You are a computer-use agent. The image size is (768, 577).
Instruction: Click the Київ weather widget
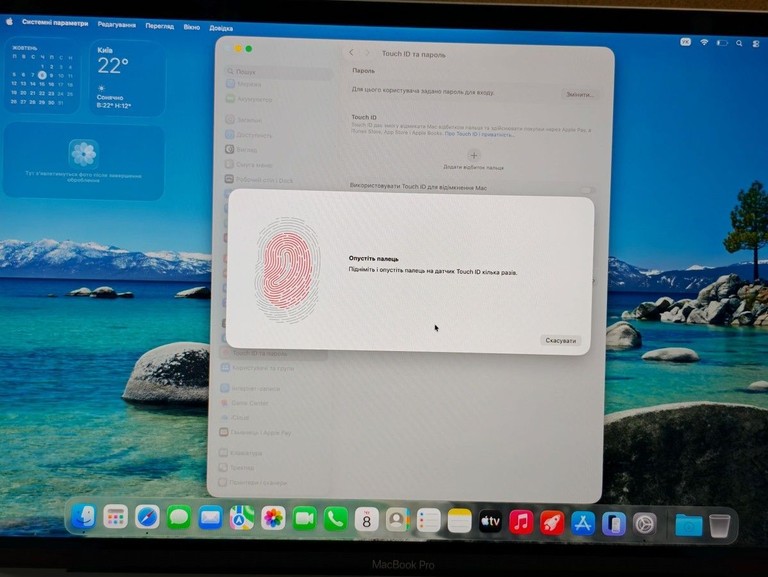(127, 78)
